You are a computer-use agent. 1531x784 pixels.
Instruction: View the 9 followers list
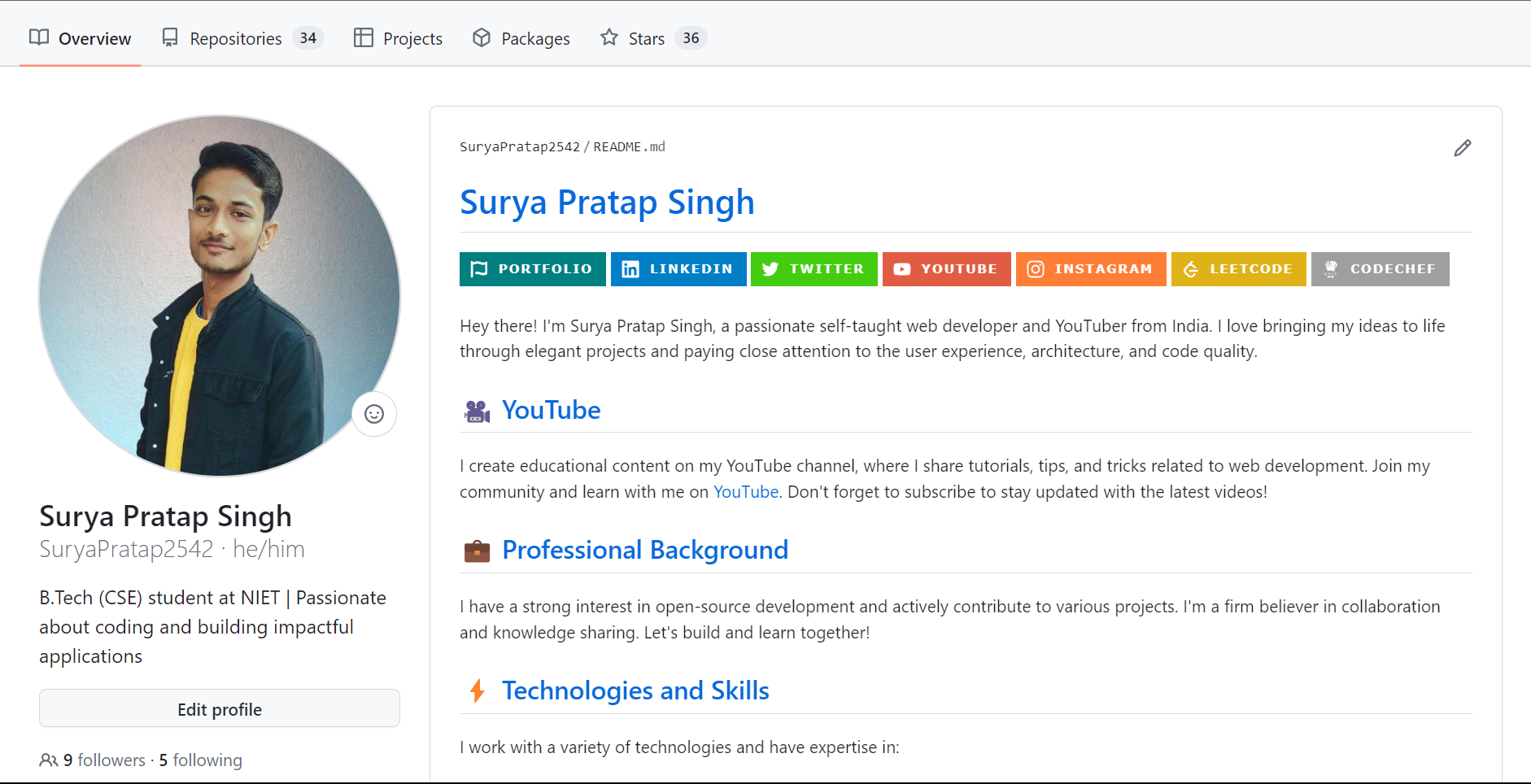point(104,760)
